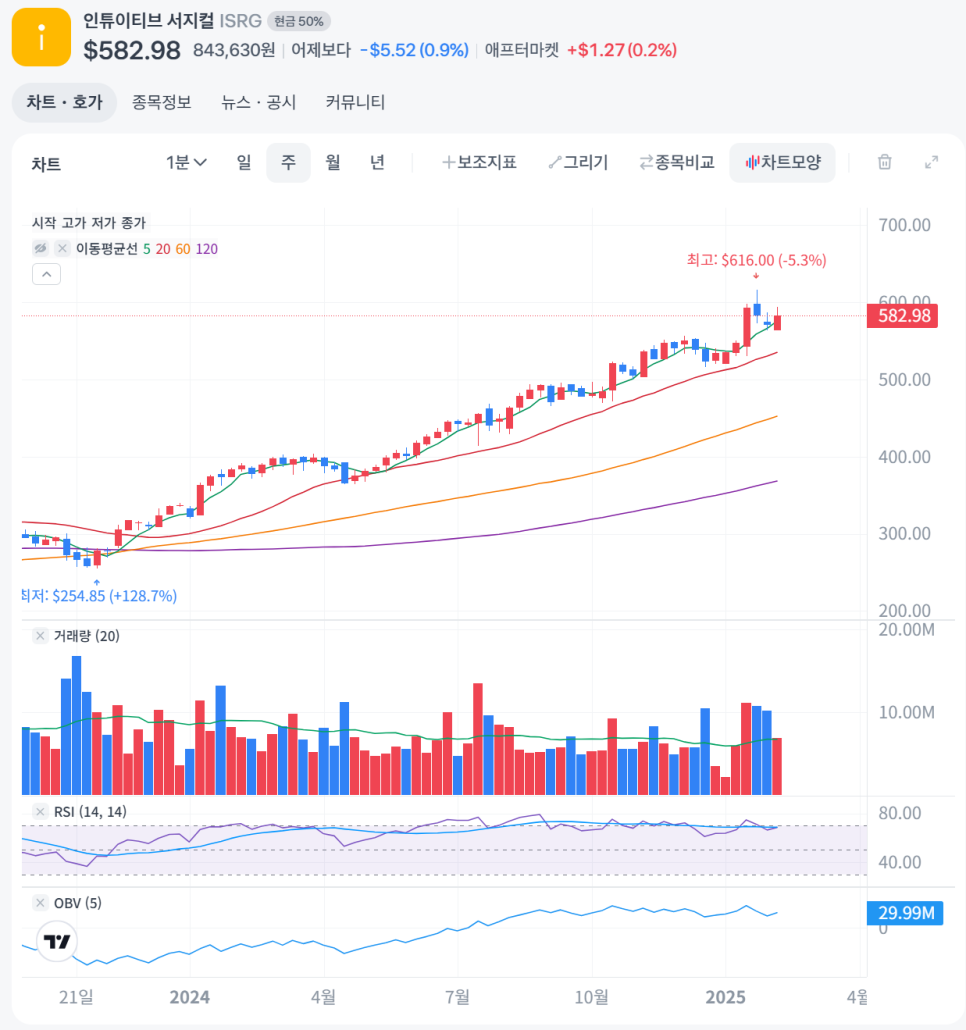The width and height of the screenshot is (966, 1030).
Task: Click the 4월 label under 2024 chart
Action: click(x=324, y=997)
